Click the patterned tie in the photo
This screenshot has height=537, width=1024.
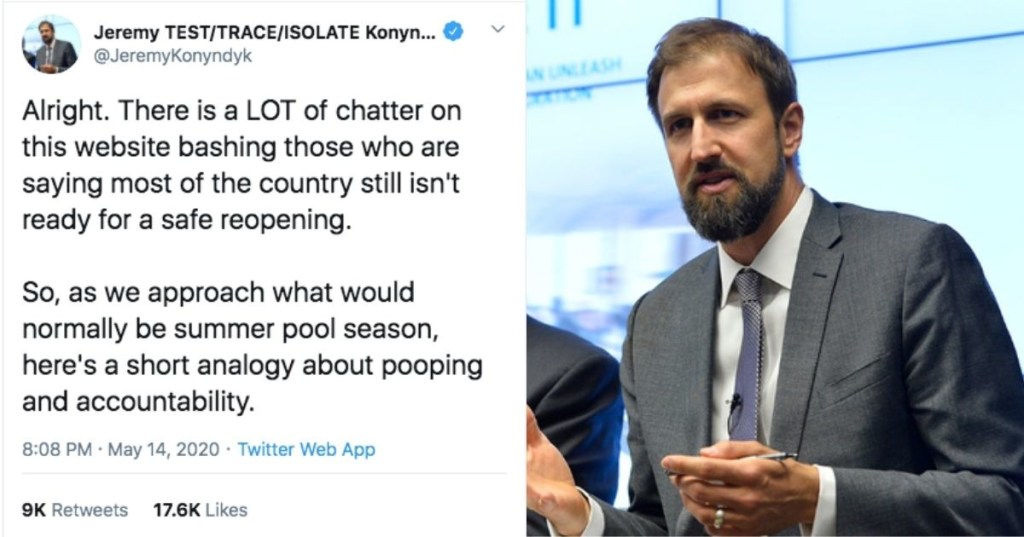749,340
